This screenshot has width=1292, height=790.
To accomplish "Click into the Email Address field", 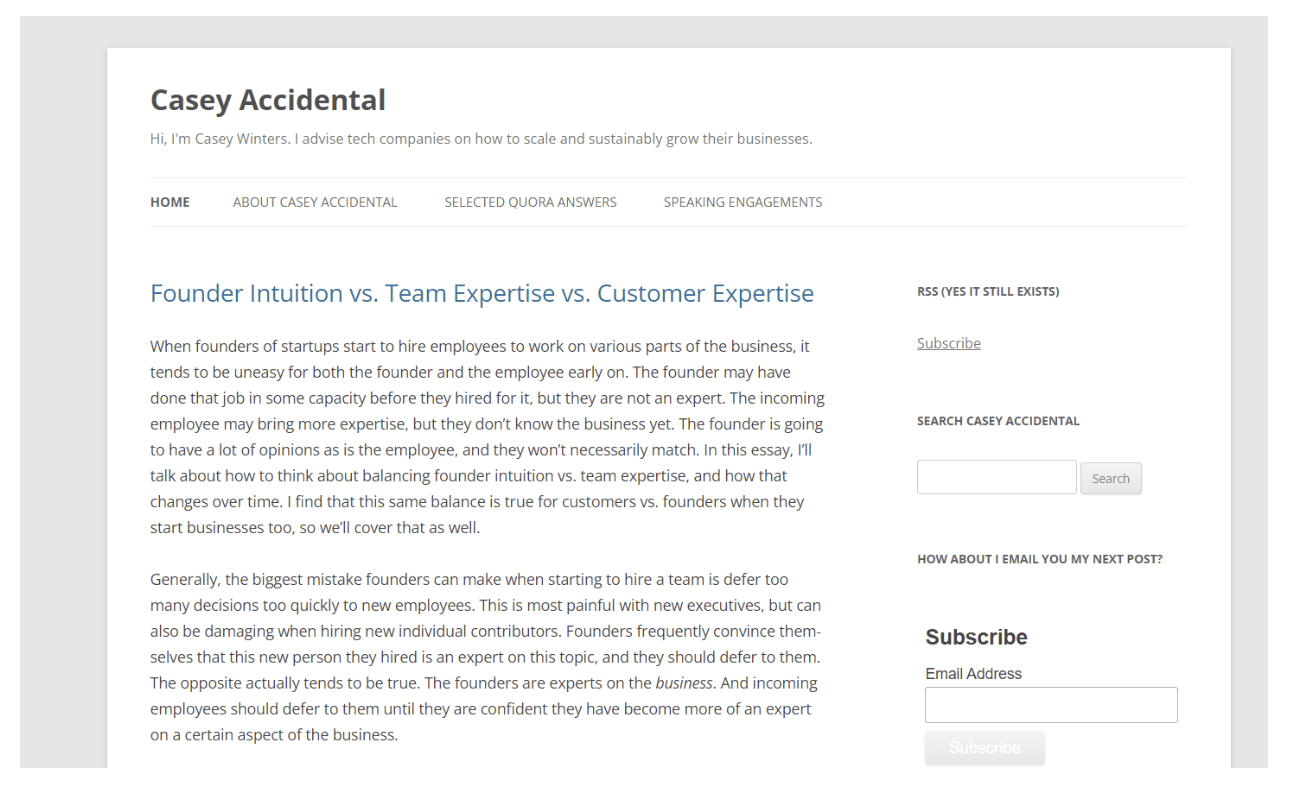I will (x=1051, y=705).
